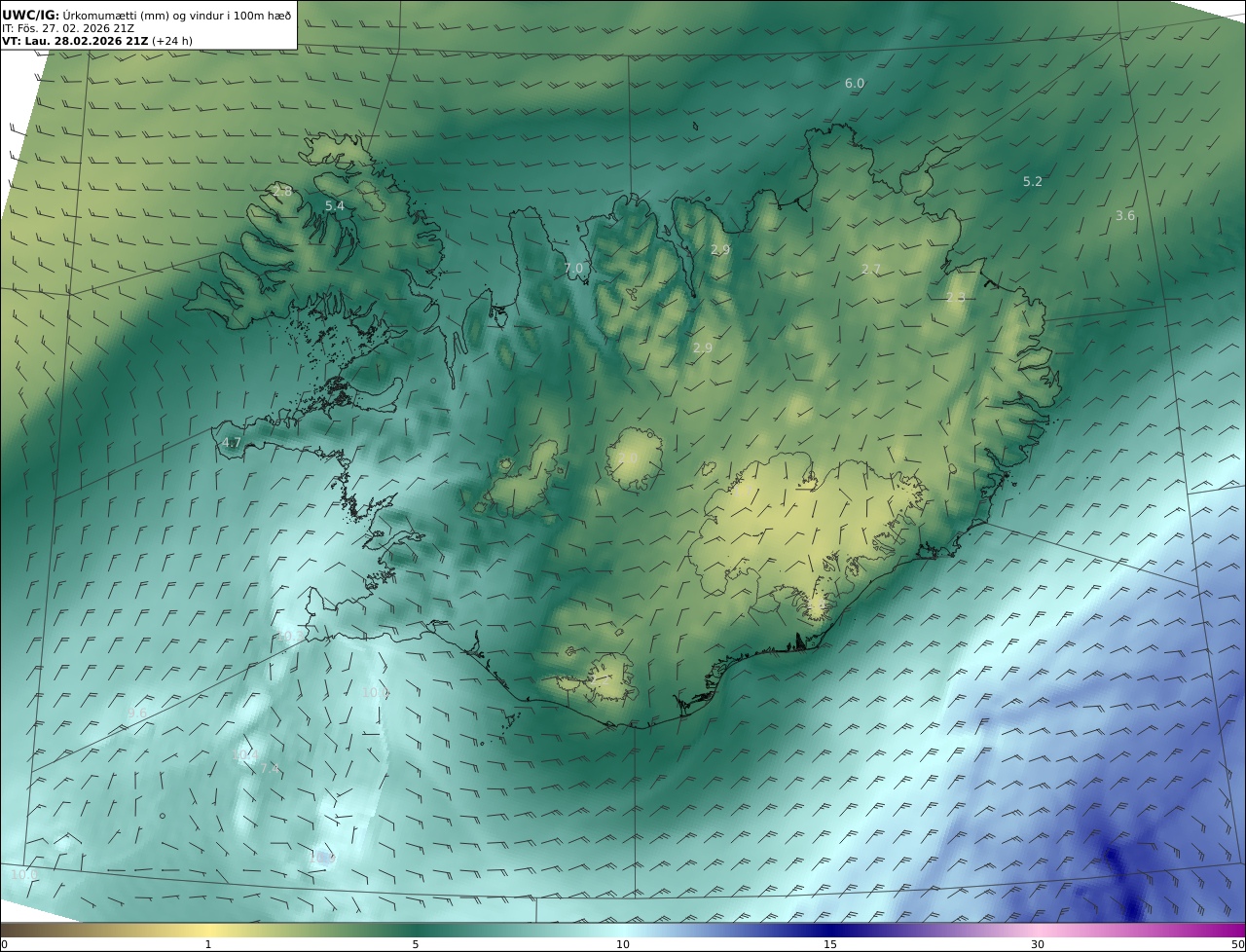Click the color scale tick label 15
The image size is (1246, 952).
point(830,944)
